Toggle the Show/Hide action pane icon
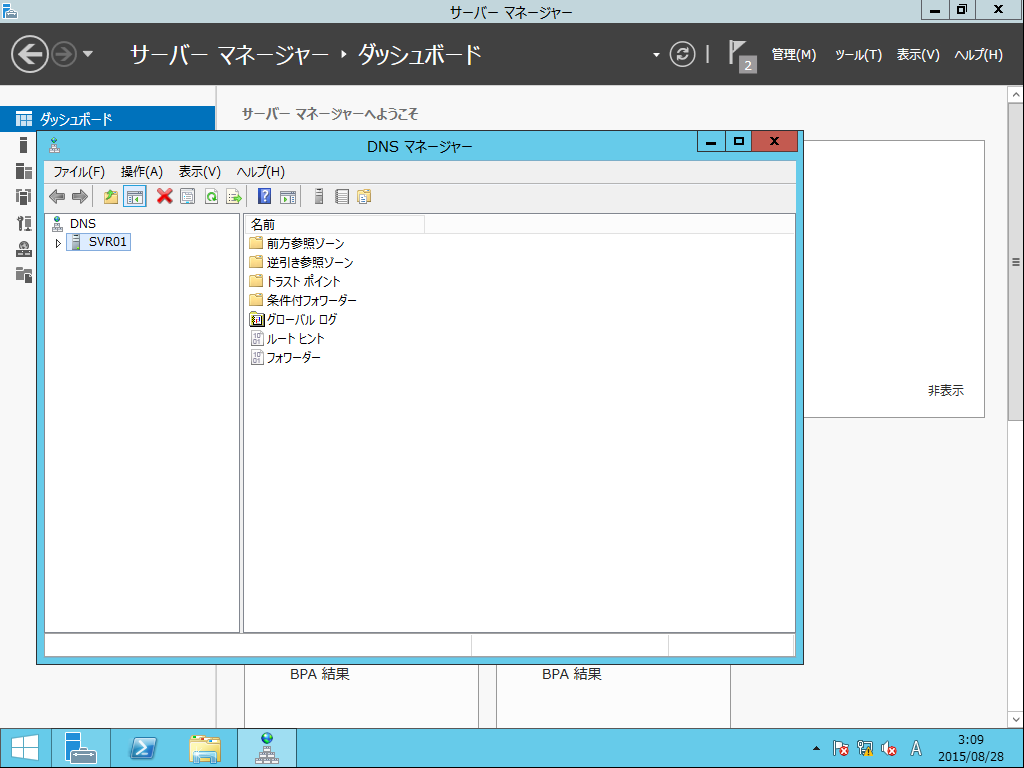This screenshot has width=1024, height=768. coord(288,196)
